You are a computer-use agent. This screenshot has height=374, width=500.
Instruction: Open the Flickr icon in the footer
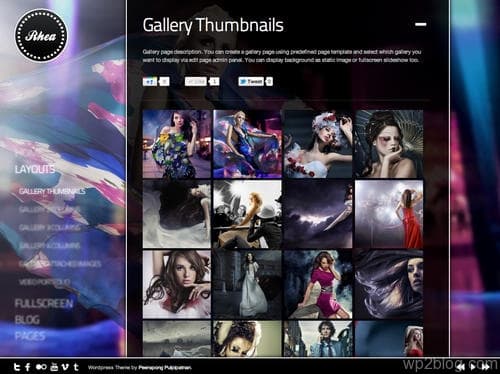click(x=42, y=367)
